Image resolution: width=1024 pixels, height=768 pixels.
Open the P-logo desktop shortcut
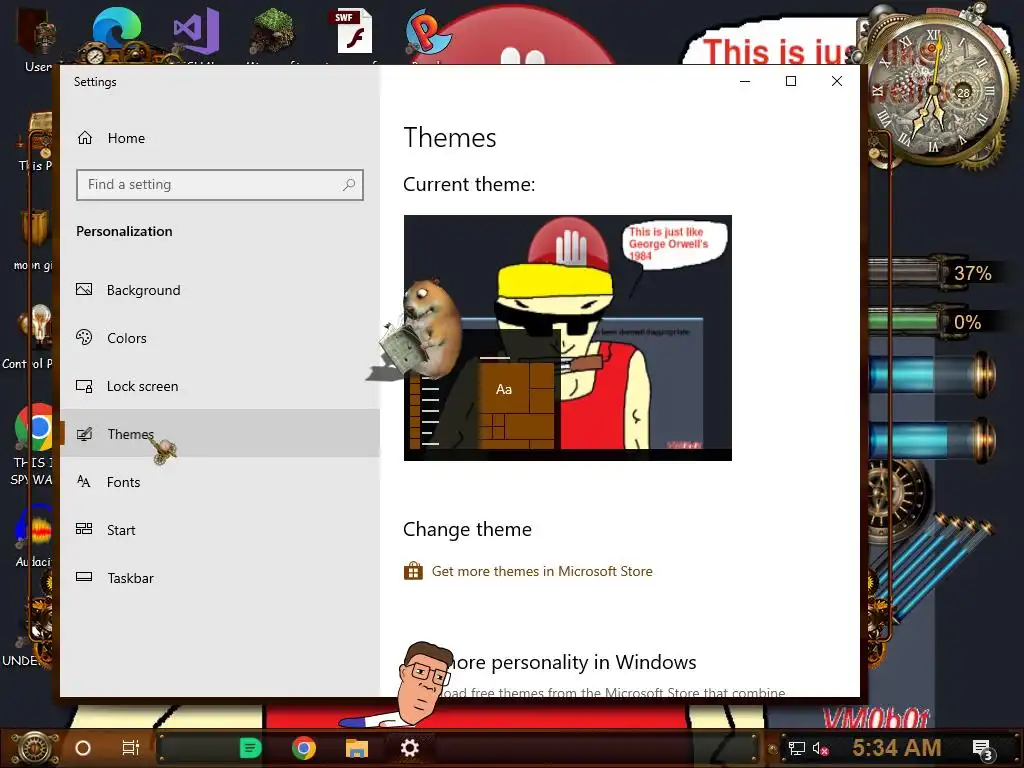426,33
